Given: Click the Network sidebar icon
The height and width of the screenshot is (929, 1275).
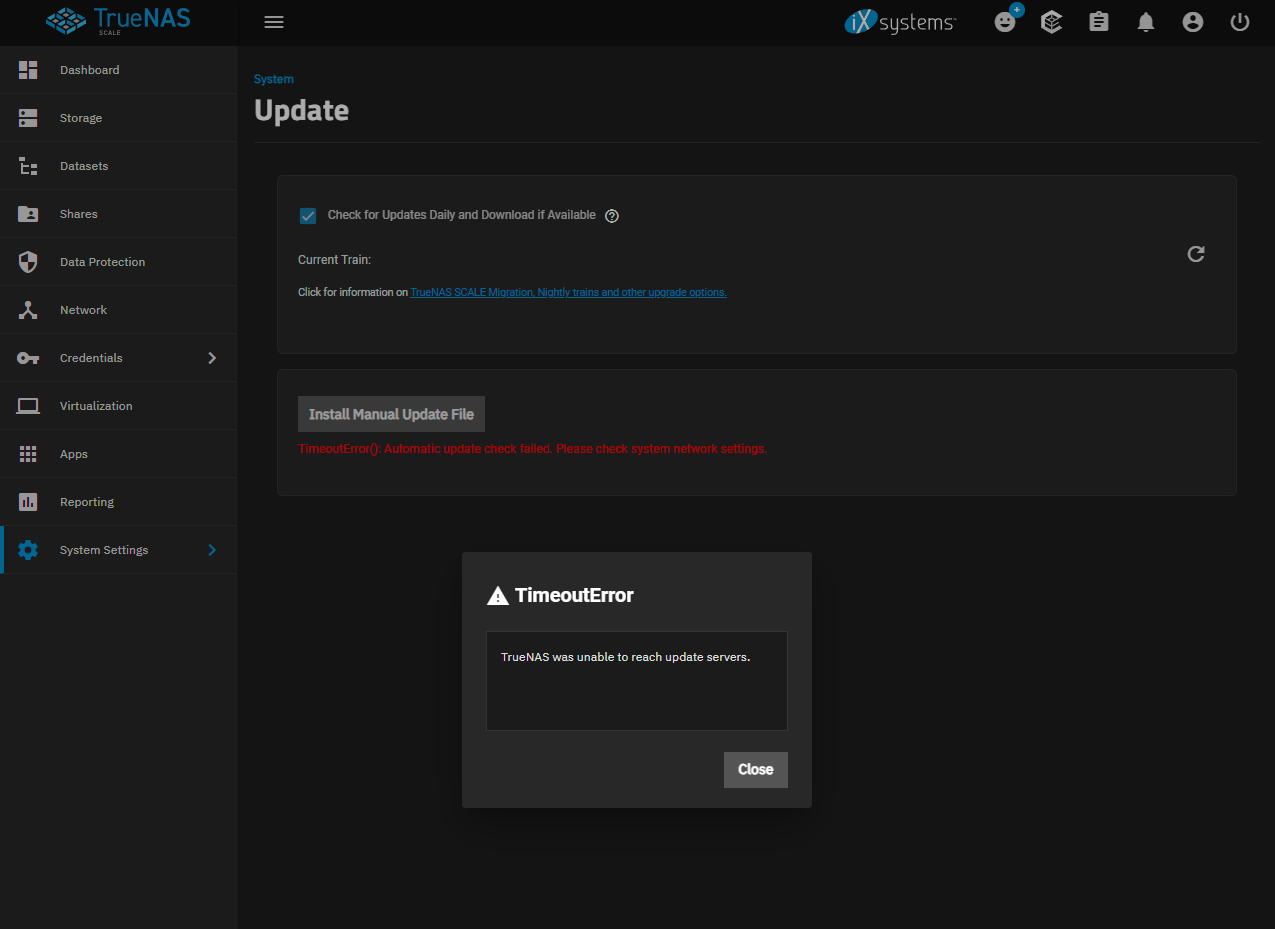Looking at the screenshot, I should point(28,310).
